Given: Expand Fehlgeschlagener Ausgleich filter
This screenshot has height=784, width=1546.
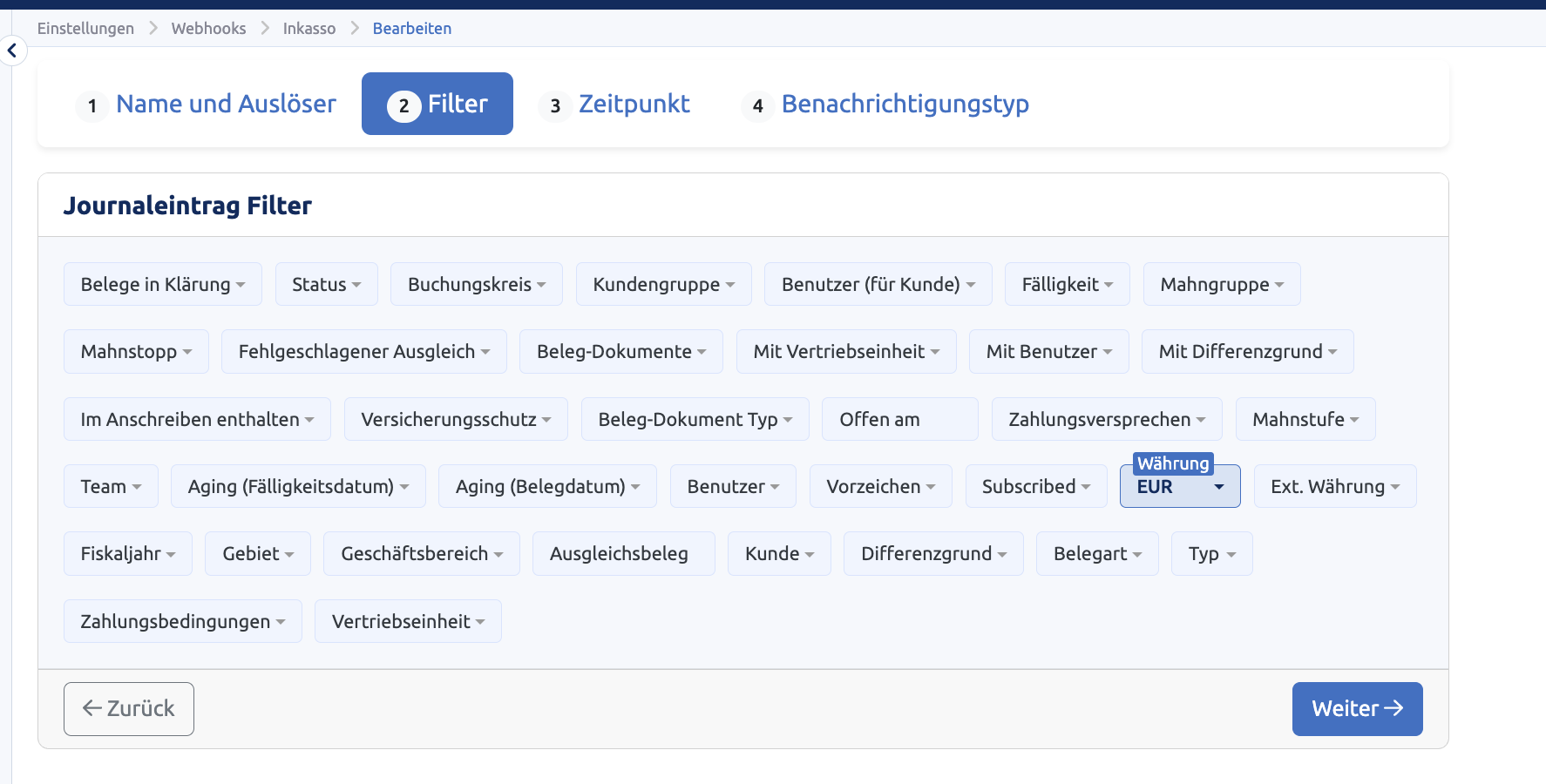Looking at the screenshot, I should click(x=364, y=352).
